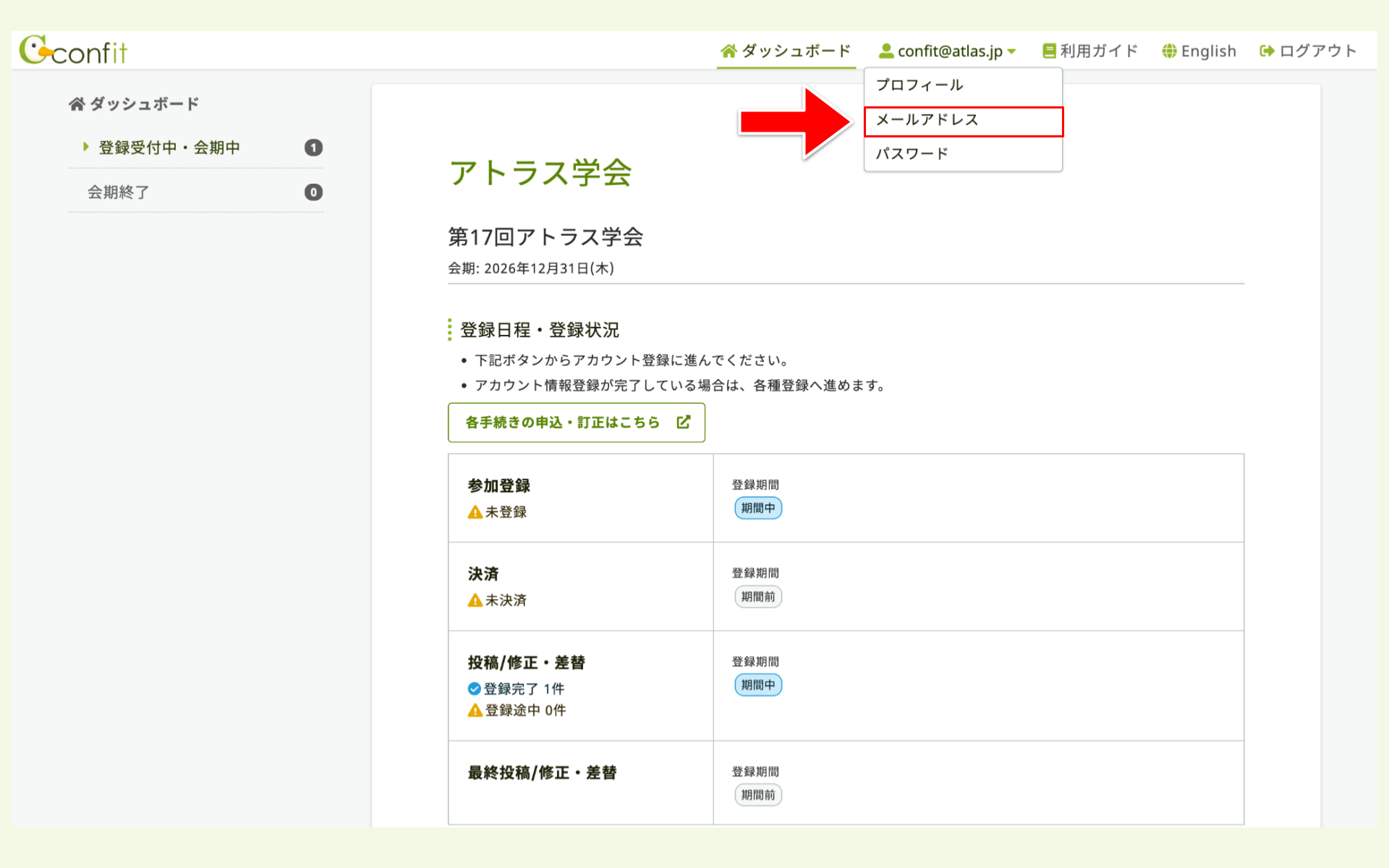Click the ログアウト link

[x=1317, y=51]
